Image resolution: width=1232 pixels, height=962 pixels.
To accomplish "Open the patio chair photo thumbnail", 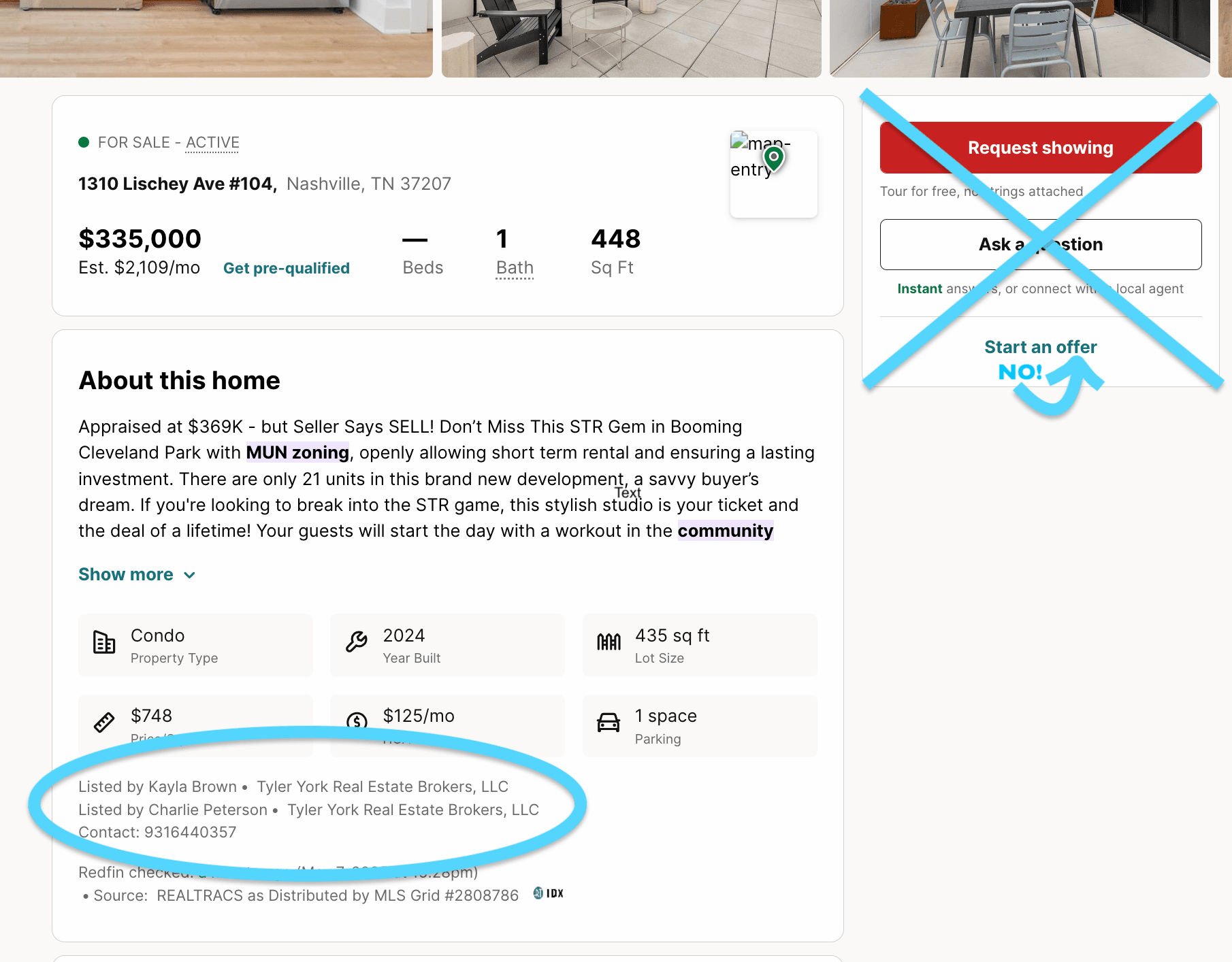I will click(632, 38).
